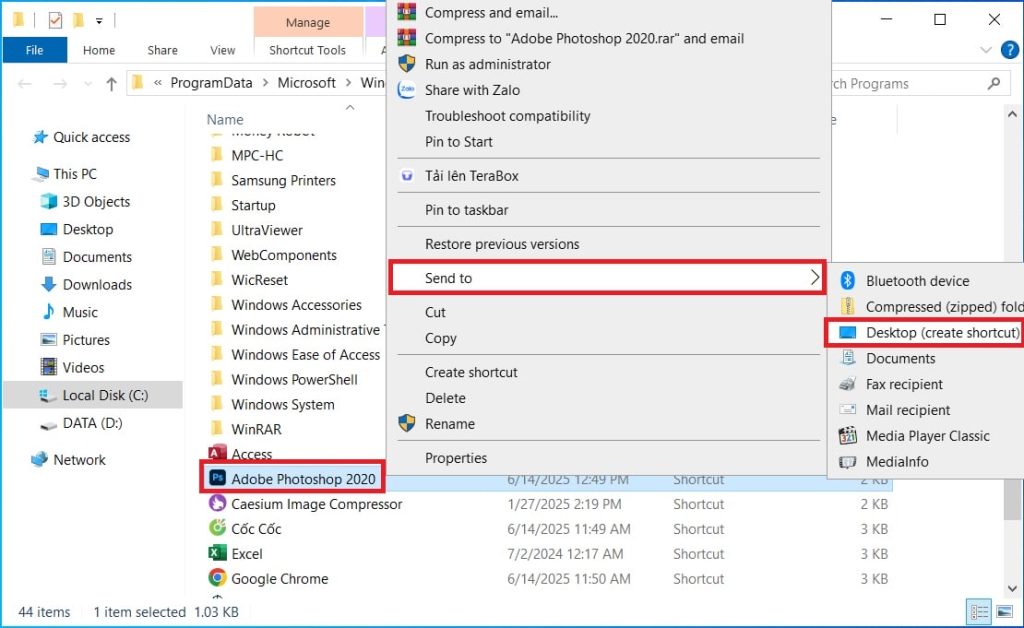This screenshot has width=1024, height=628.
Task: Click the Quick access star icon
Action: point(40,137)
